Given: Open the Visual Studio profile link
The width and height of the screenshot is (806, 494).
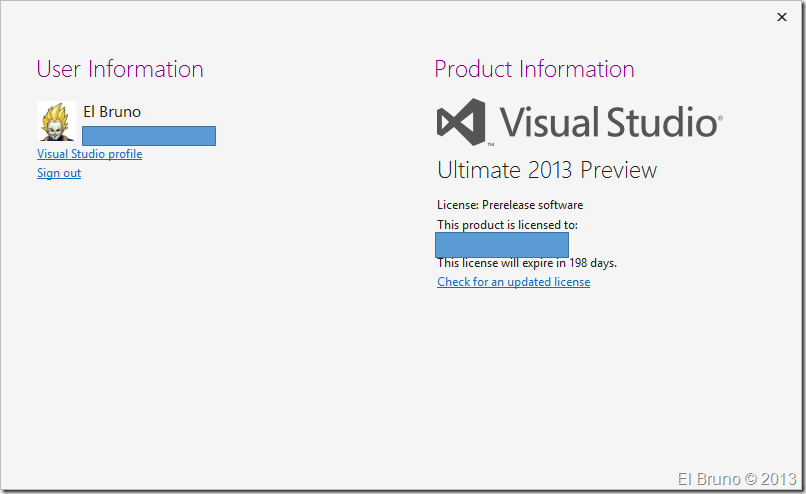Looking at the screenshot, I should pyautogui.click(x=89, y=154).
